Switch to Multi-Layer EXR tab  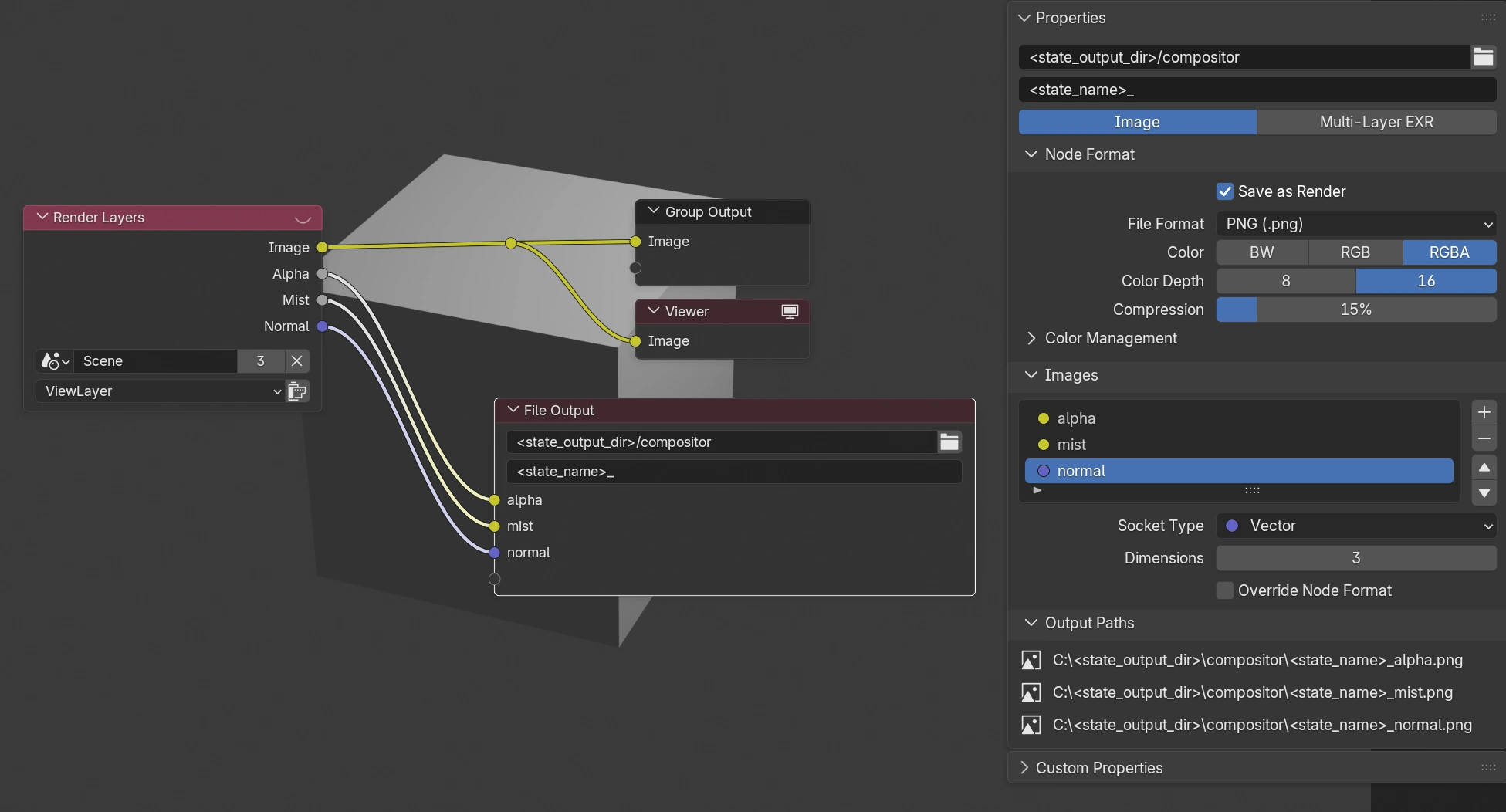coord(1376,122)
